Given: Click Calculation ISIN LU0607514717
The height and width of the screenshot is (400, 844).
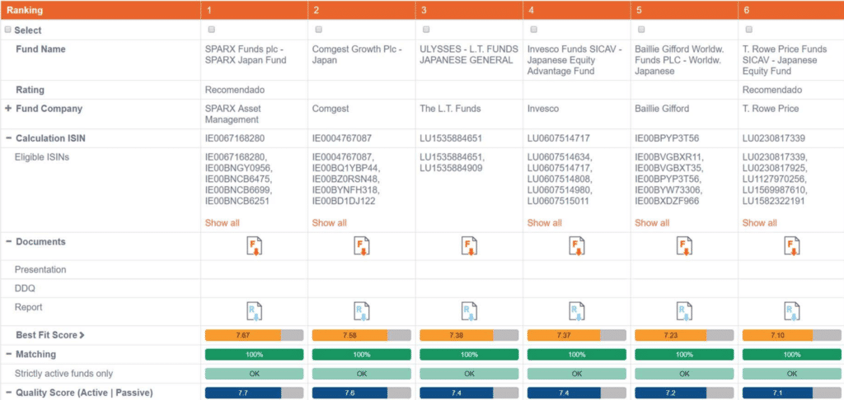Looking at the screenshot, I should [x=558, y=138].
